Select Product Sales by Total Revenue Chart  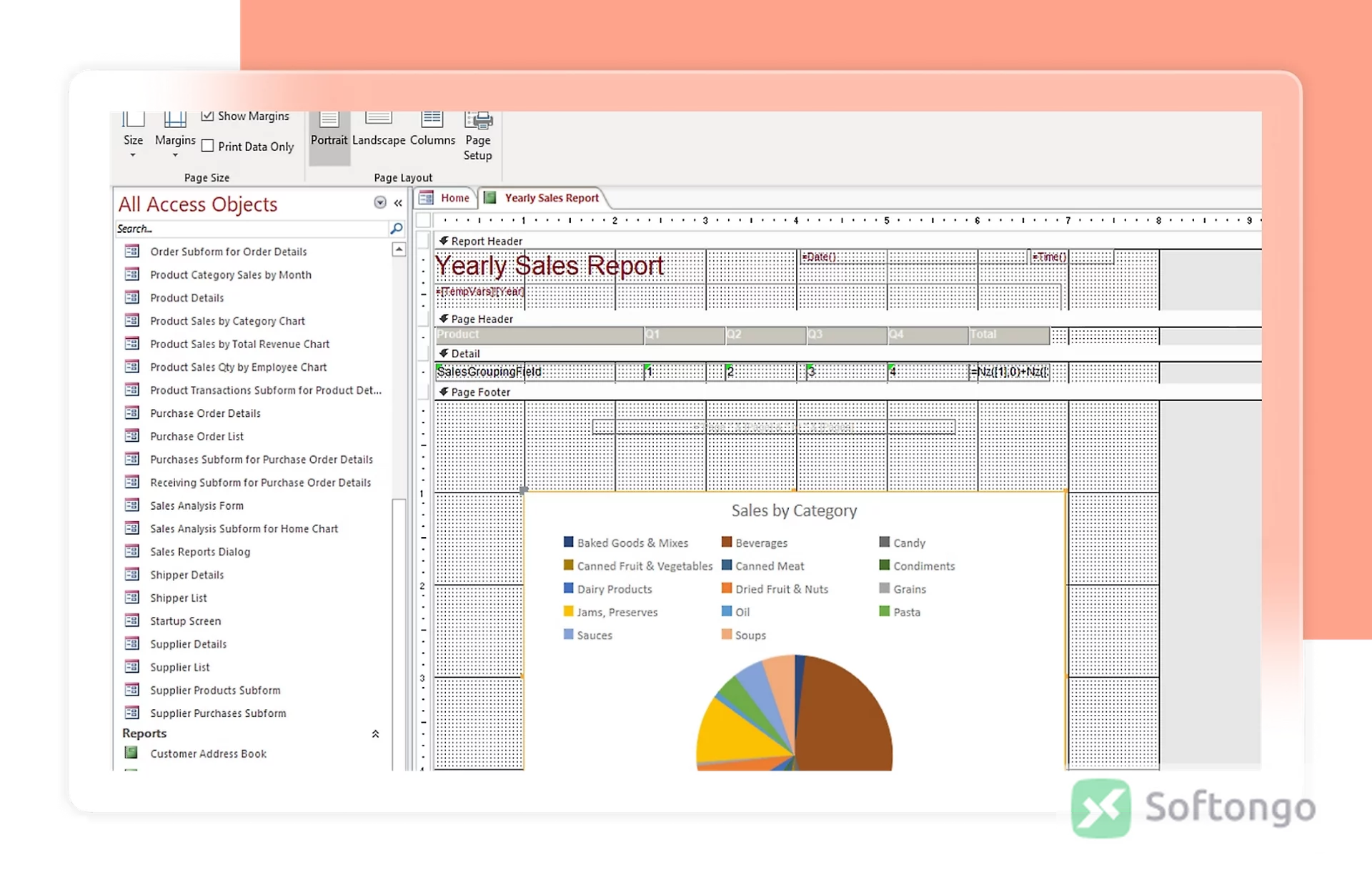(239, 344)
